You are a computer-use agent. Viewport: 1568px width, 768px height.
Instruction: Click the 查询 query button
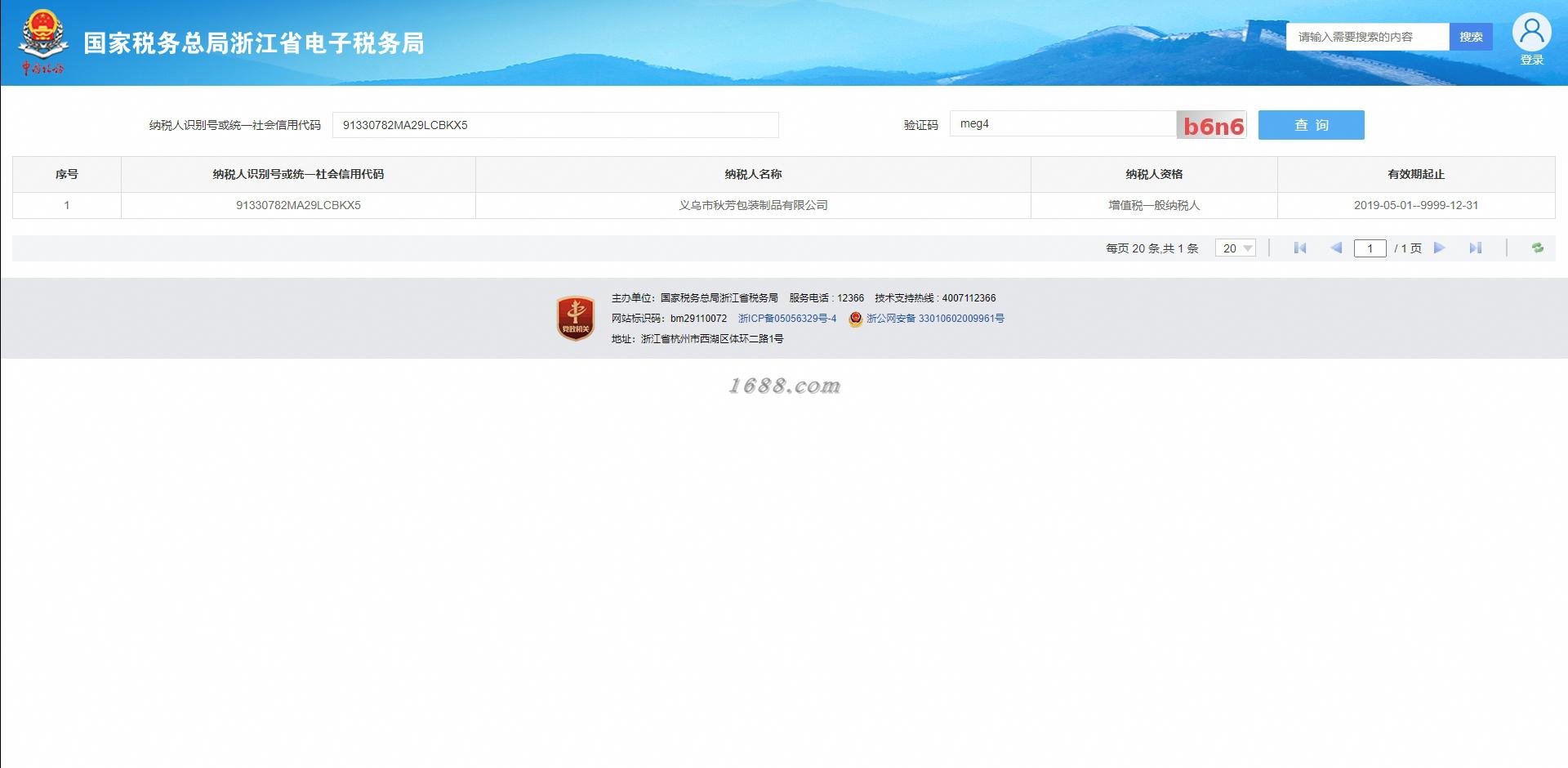coord(1311,125)
